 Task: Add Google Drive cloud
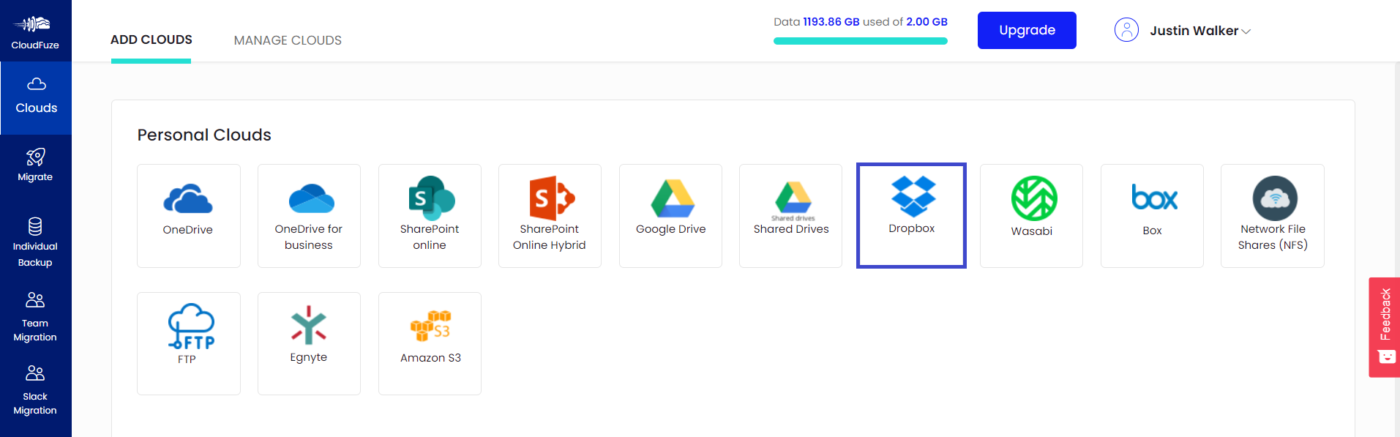(x=670, y=216)
